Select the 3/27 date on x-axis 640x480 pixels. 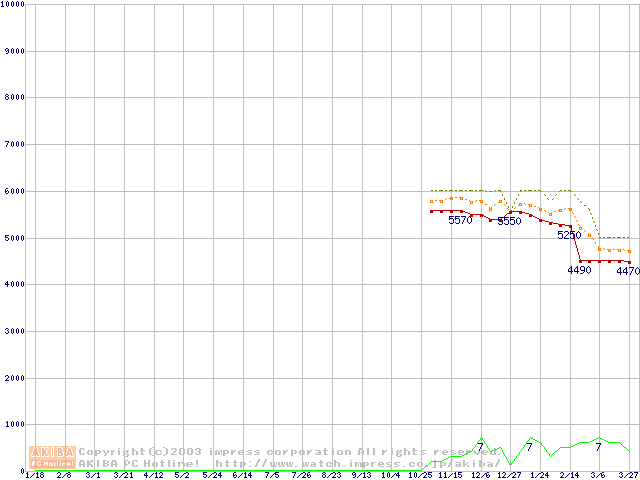(628, 475)
